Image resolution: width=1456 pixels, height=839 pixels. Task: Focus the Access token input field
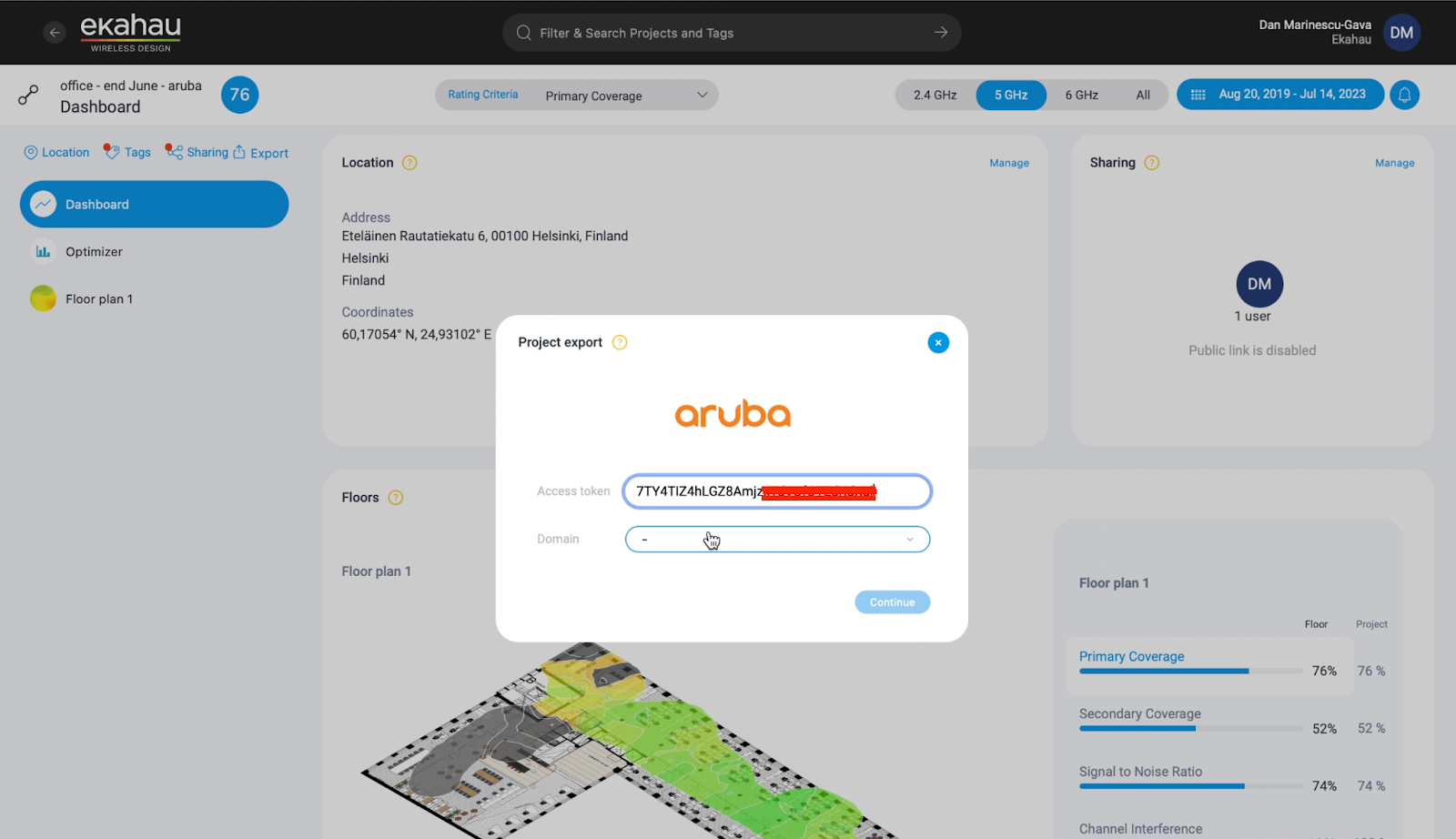(x=777, y=491)
